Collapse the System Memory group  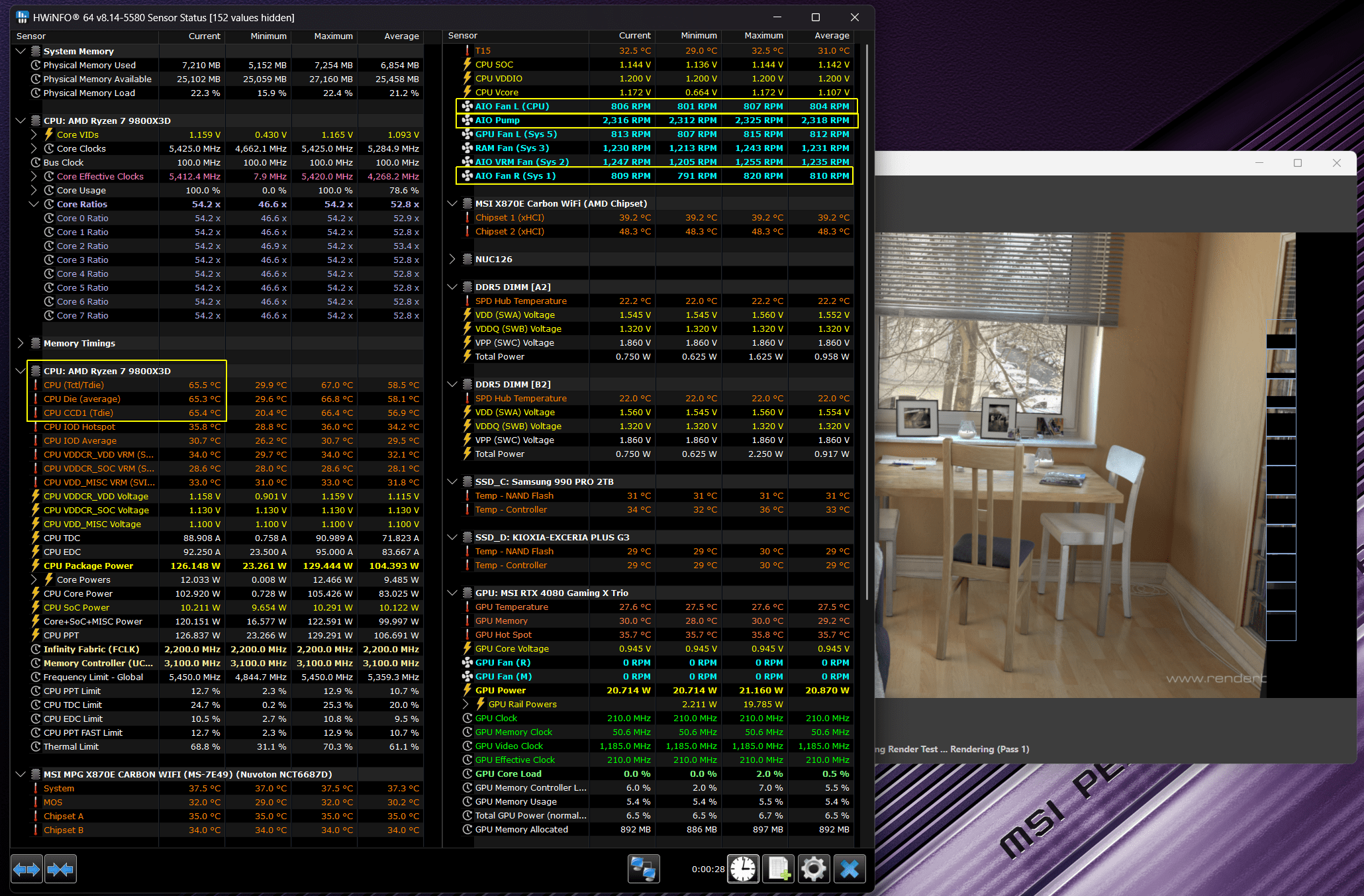21,51
